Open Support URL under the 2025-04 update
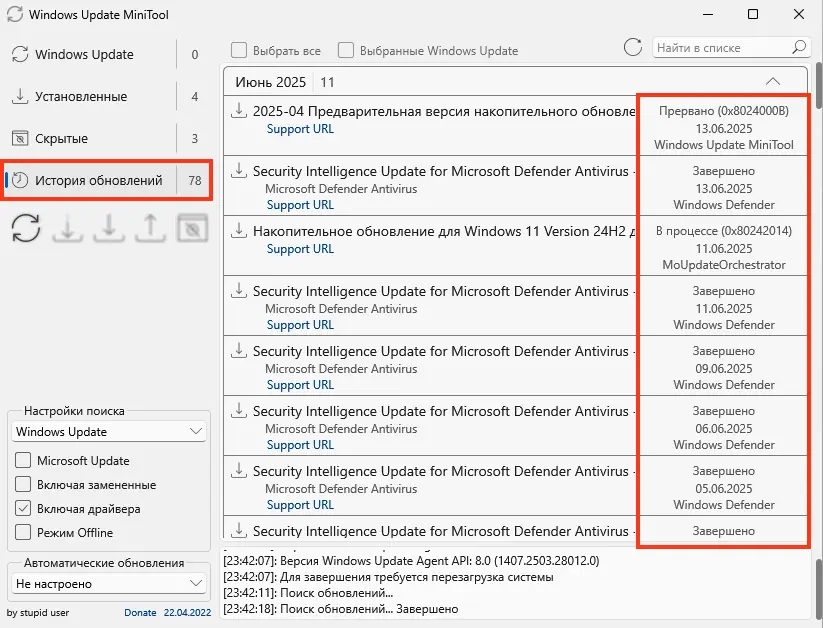The image size is (823, 628). tap(300, 129)
